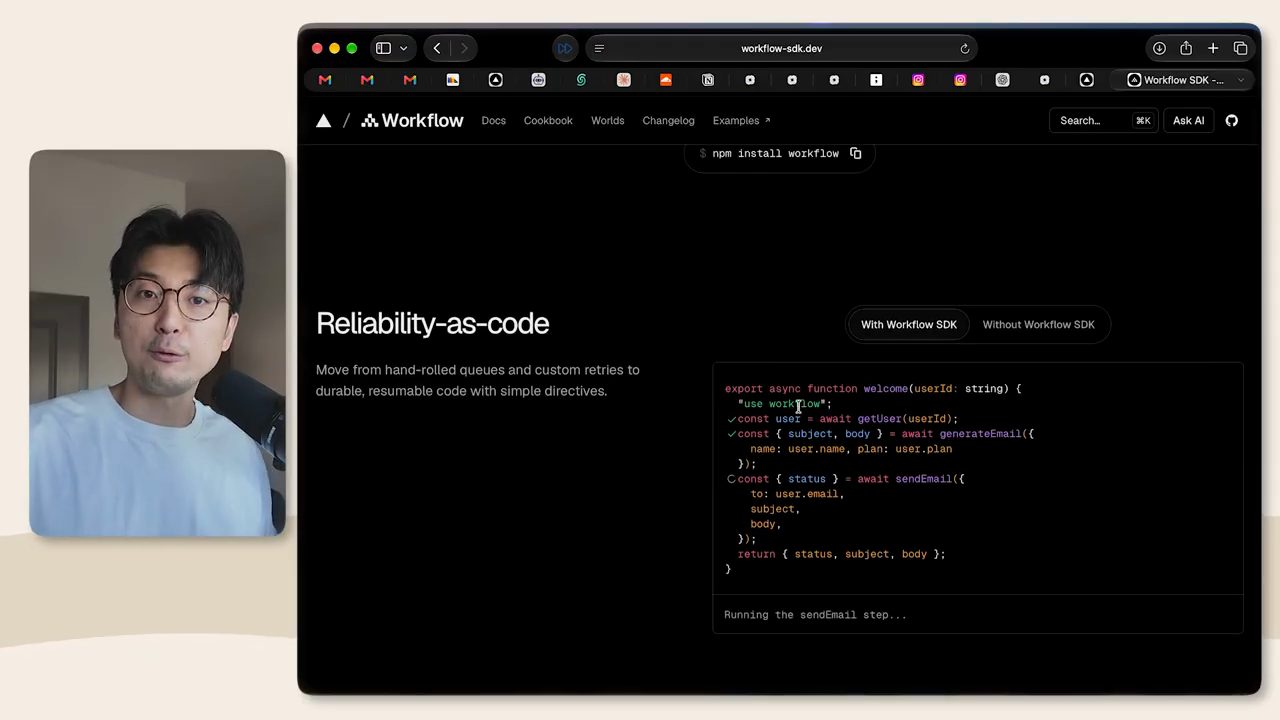Open the Reader page menu icon in address bar
Viewport: 1280px width, 720px height.
tap(599, 48)
